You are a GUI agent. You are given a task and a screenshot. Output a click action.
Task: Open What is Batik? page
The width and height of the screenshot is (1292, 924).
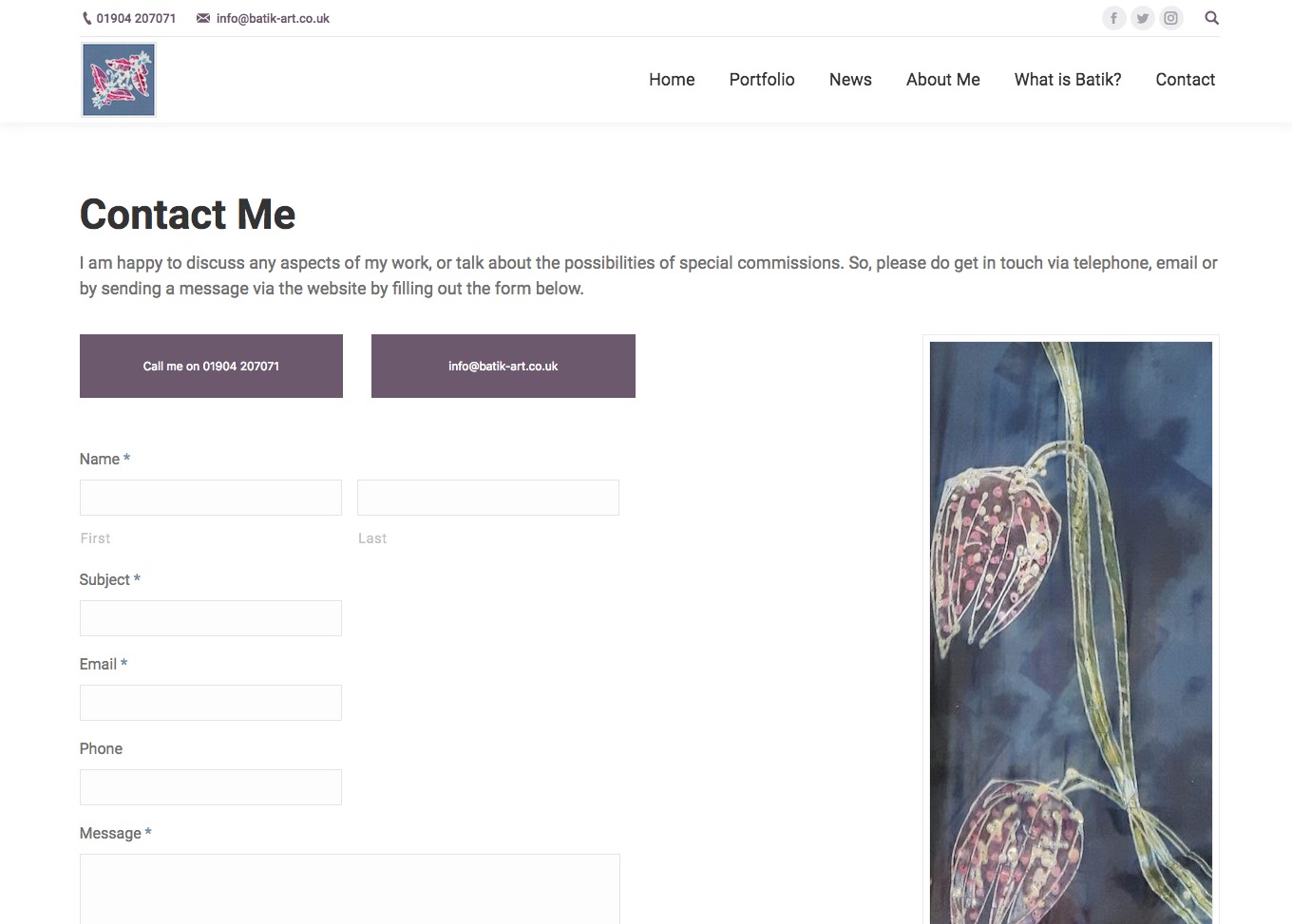[x=1068, y=80]
